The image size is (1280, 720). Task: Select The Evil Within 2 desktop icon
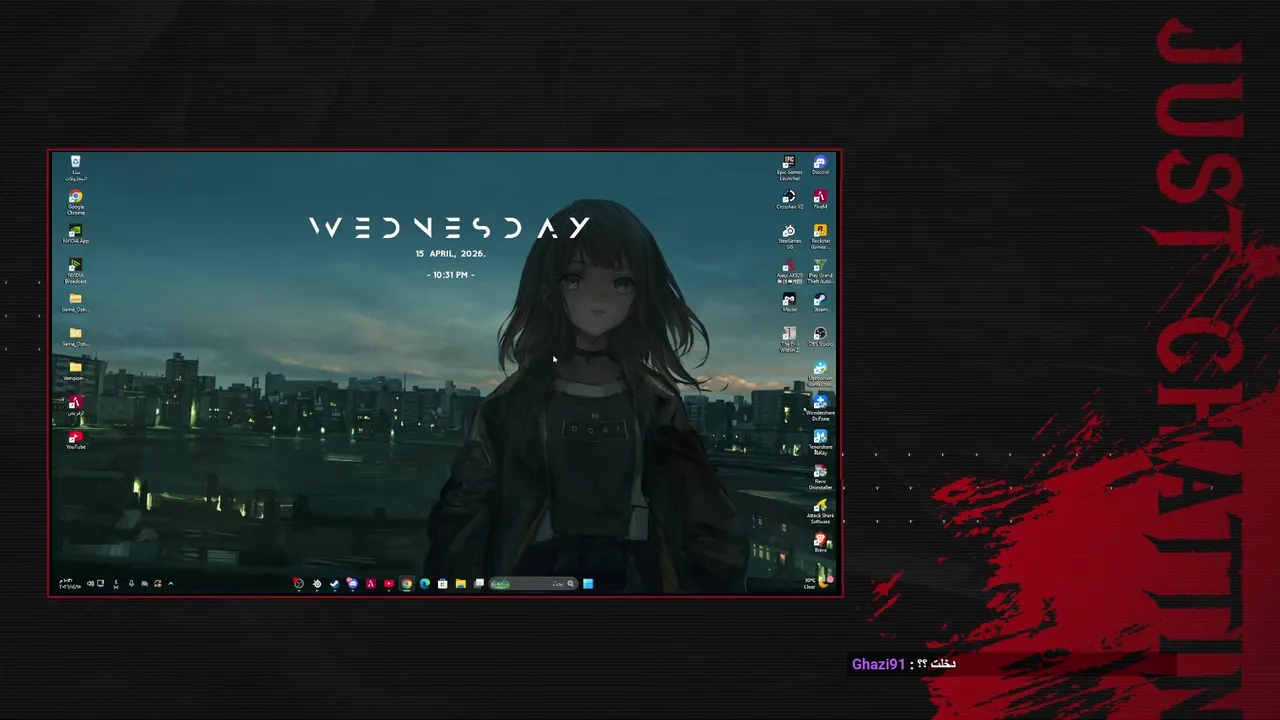point(789,340)
